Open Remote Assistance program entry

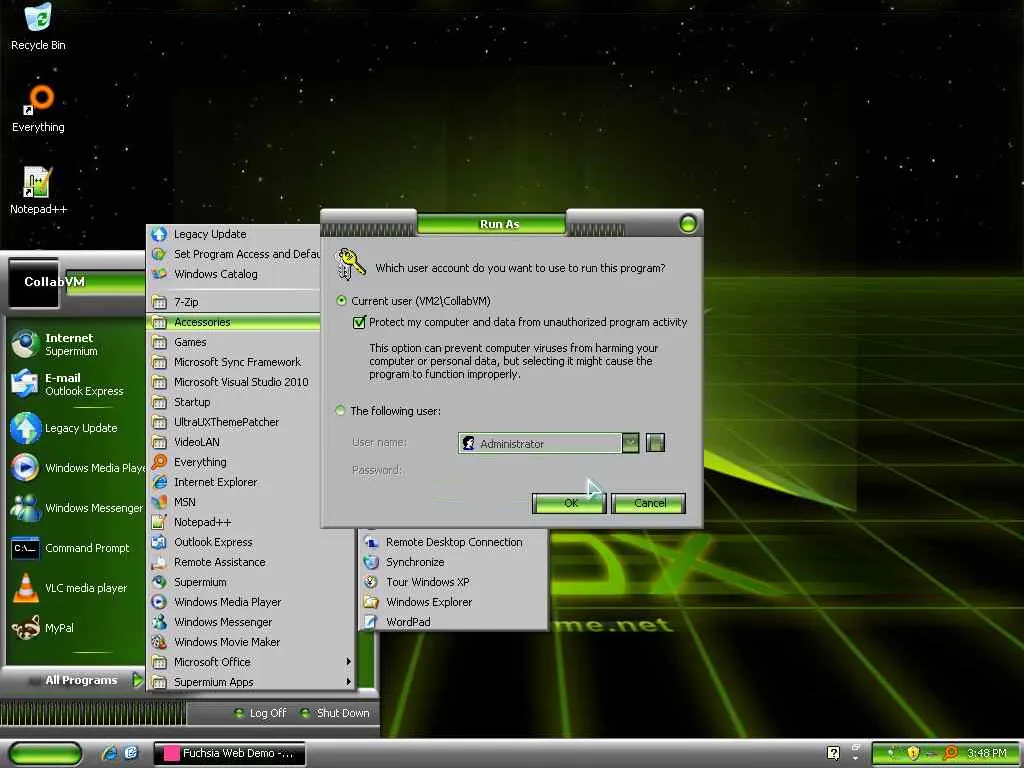[251, 562]
